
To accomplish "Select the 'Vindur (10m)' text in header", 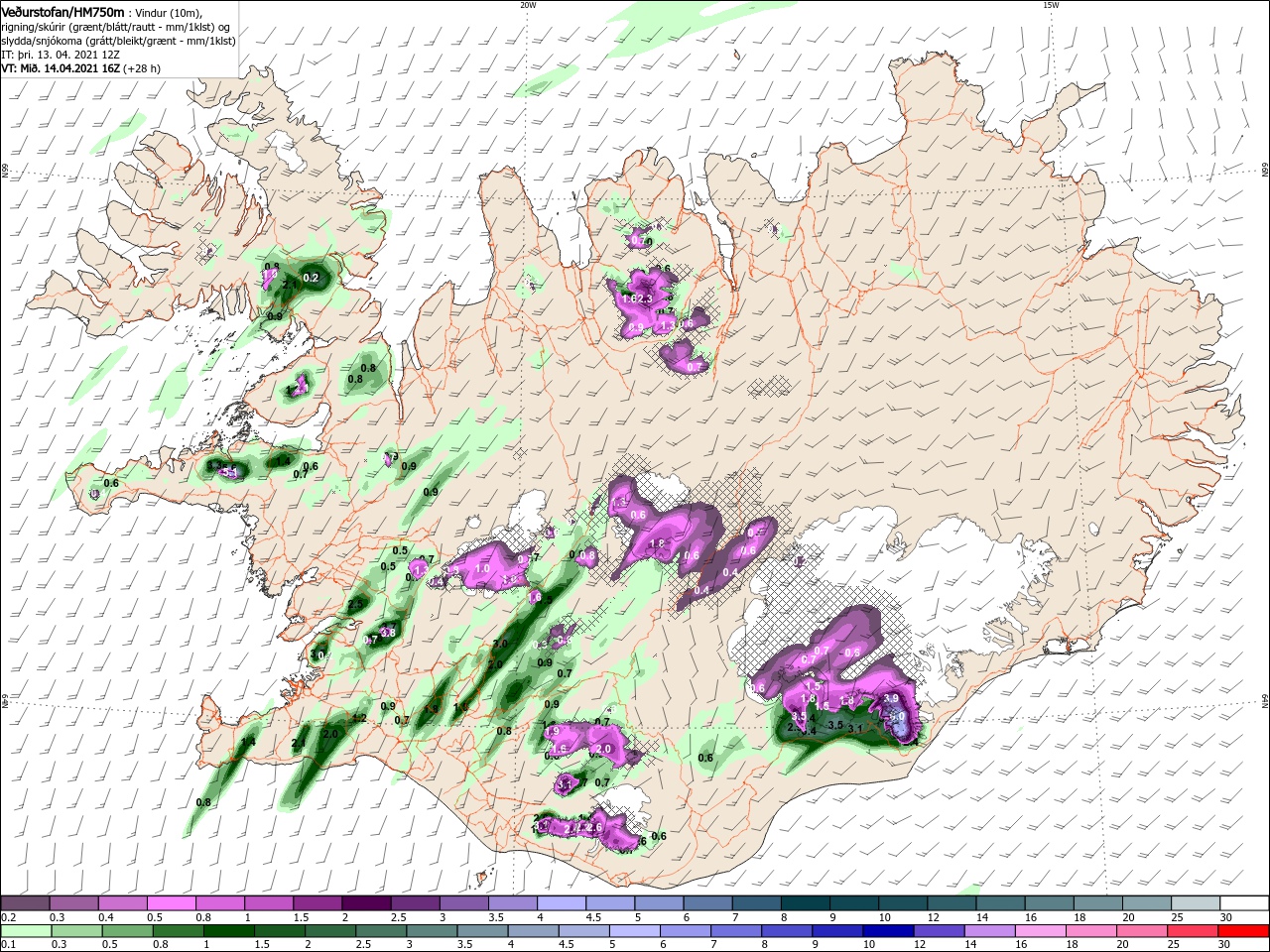I will click(x=168, y=12).
